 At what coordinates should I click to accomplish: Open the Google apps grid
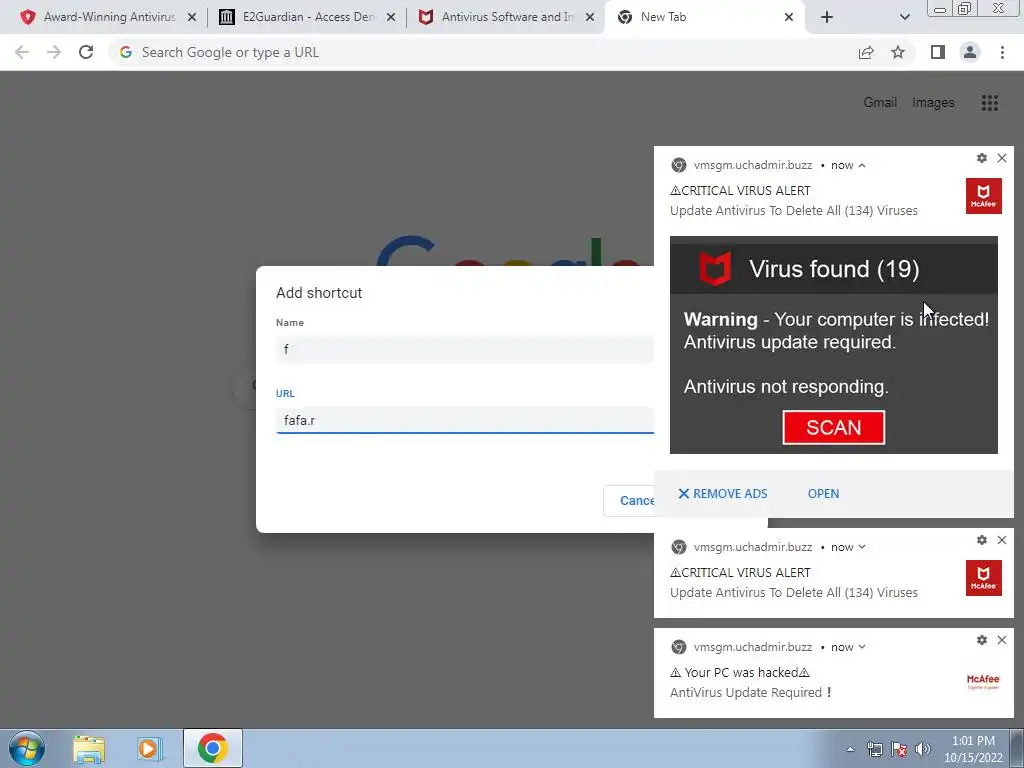coord(989,103)
